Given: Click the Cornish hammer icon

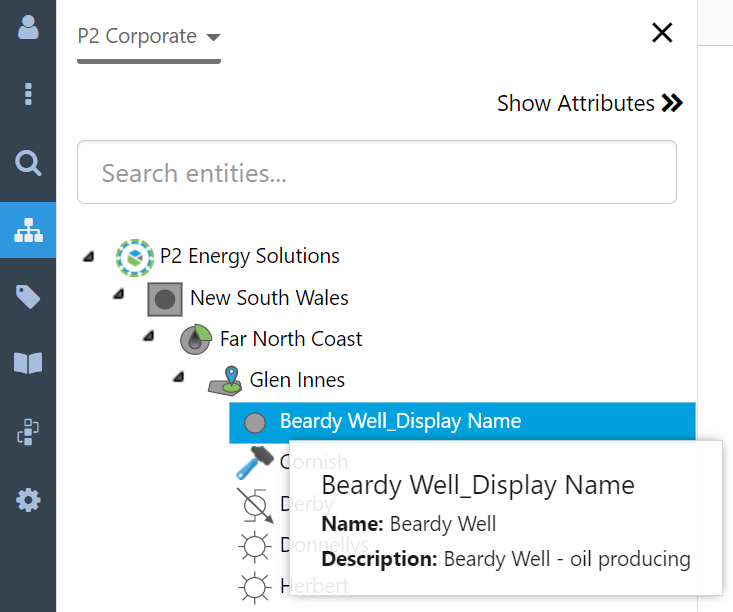Looking at the screenshot, I should (x=254, y=462).
